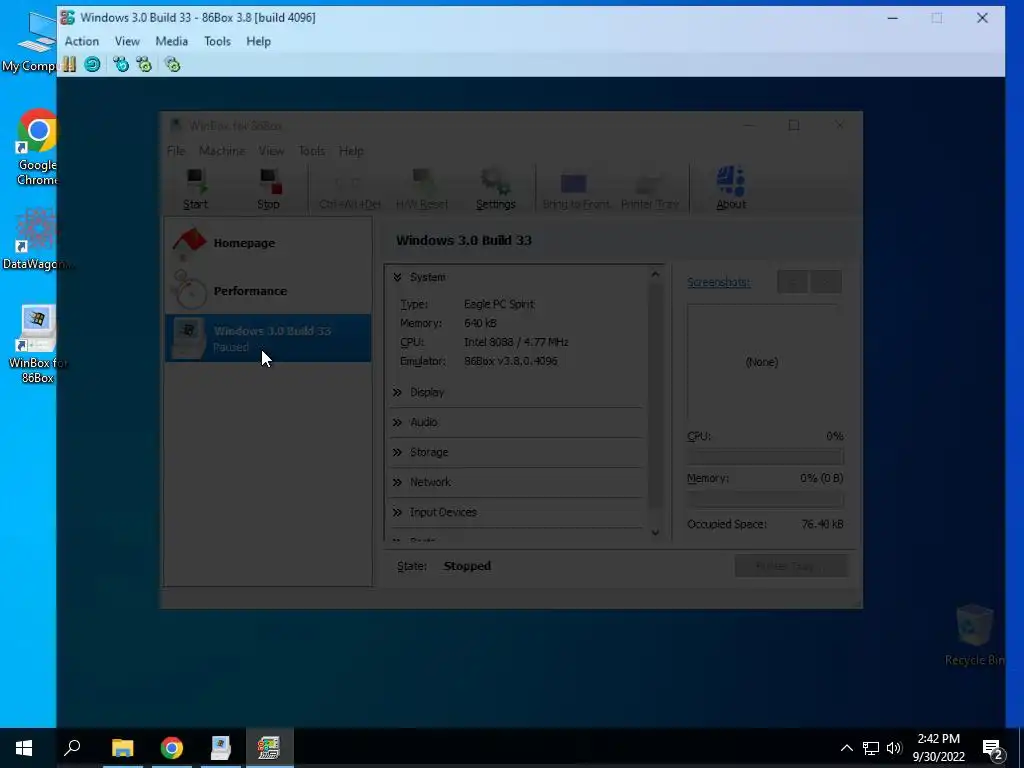The image size is (1024, 768).
Task: Click the scroll-down arrow of details list
Action: coord(655,532)
